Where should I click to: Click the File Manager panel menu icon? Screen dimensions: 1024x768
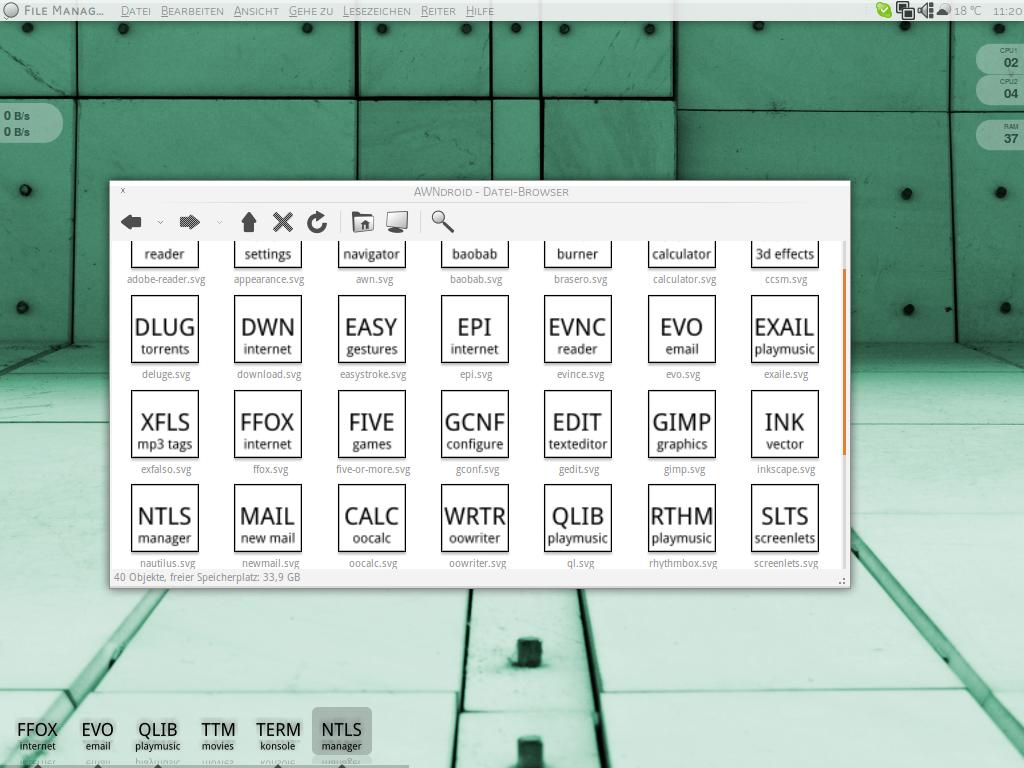pos(10,10)
